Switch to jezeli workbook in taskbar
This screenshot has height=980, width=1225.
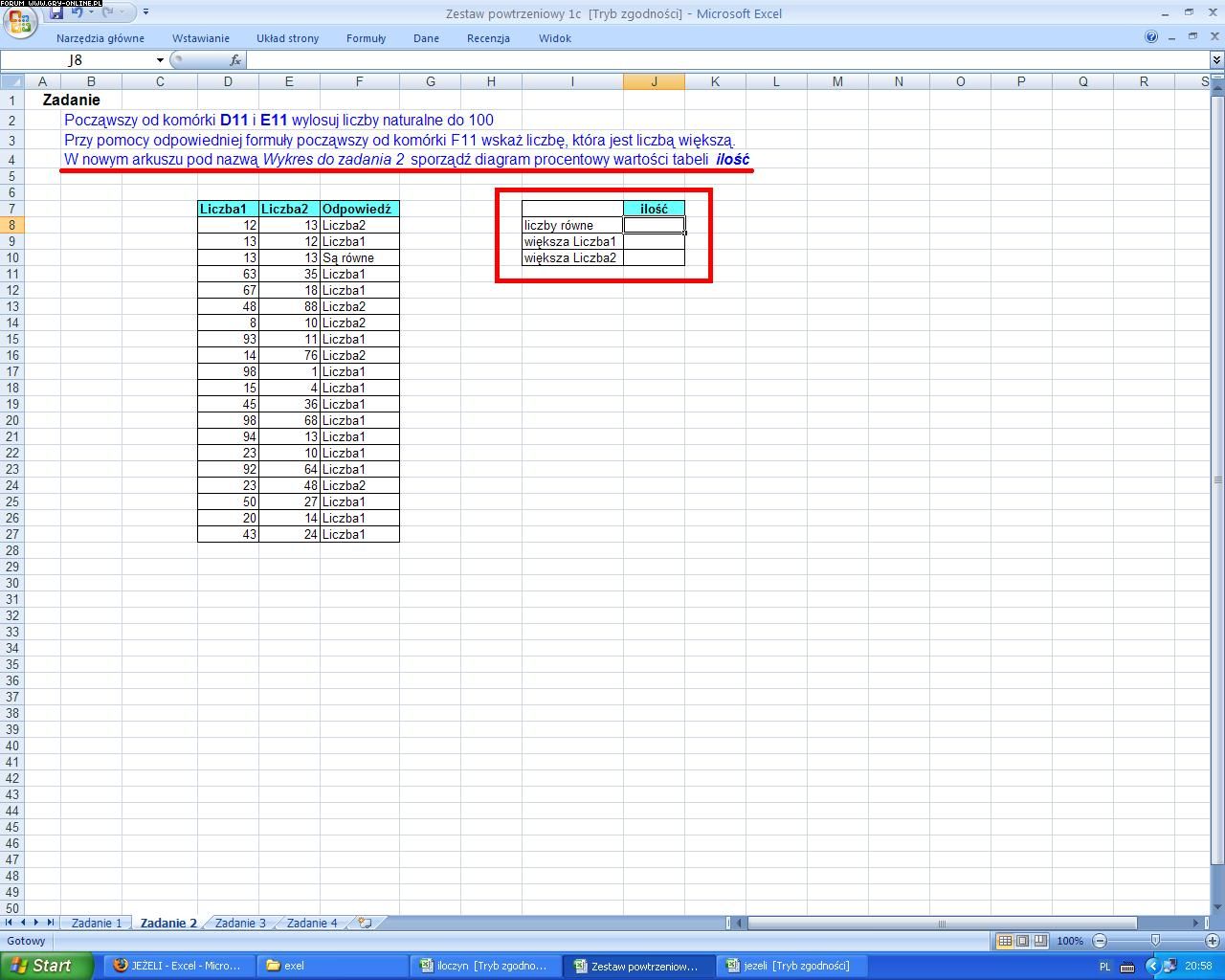pos(791,966)
